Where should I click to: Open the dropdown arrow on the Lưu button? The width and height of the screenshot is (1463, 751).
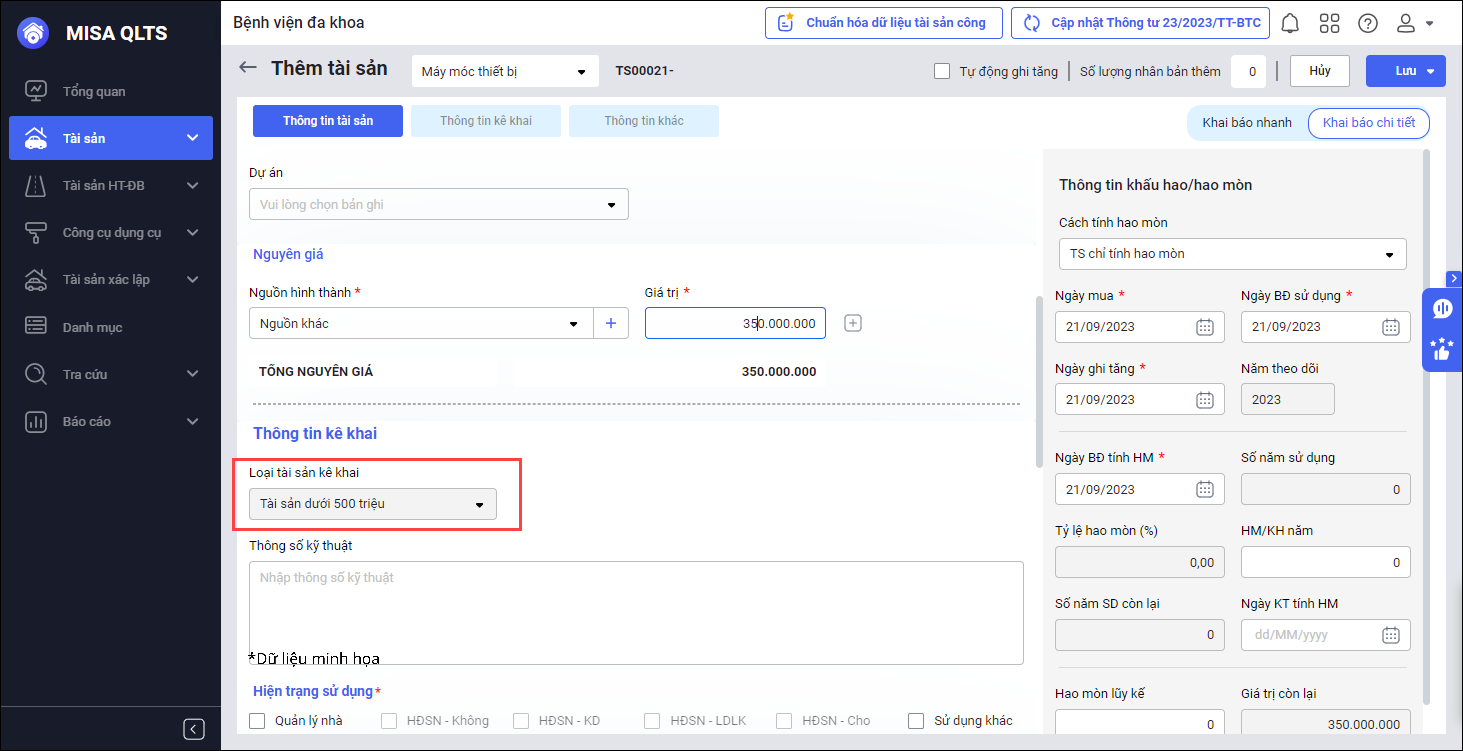[x=1431, y=71]
